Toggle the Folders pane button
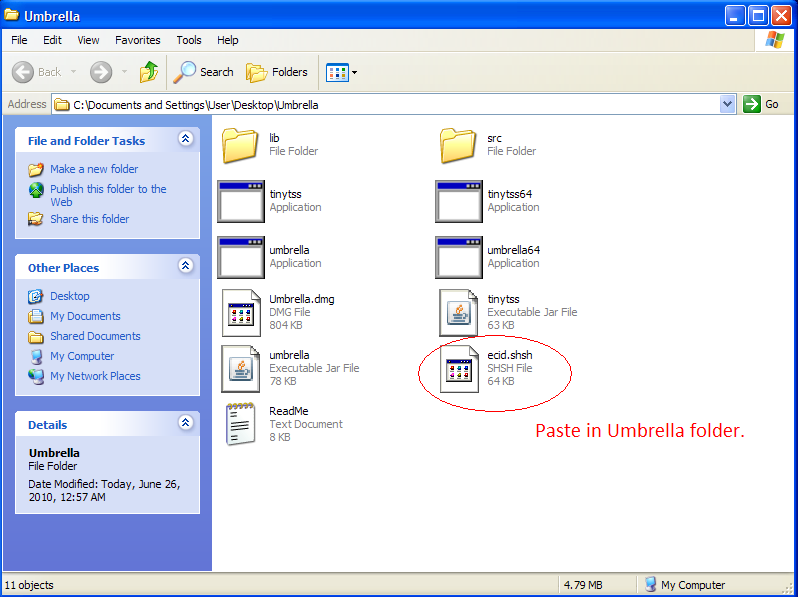The image size is (798, 597). click(277, 72)
